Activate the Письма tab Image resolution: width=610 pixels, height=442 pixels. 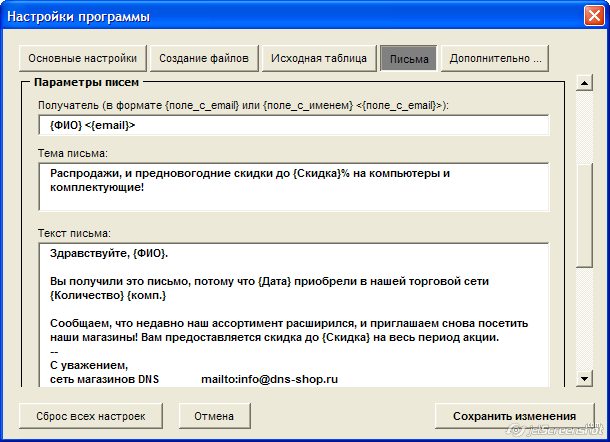[409, 58]
